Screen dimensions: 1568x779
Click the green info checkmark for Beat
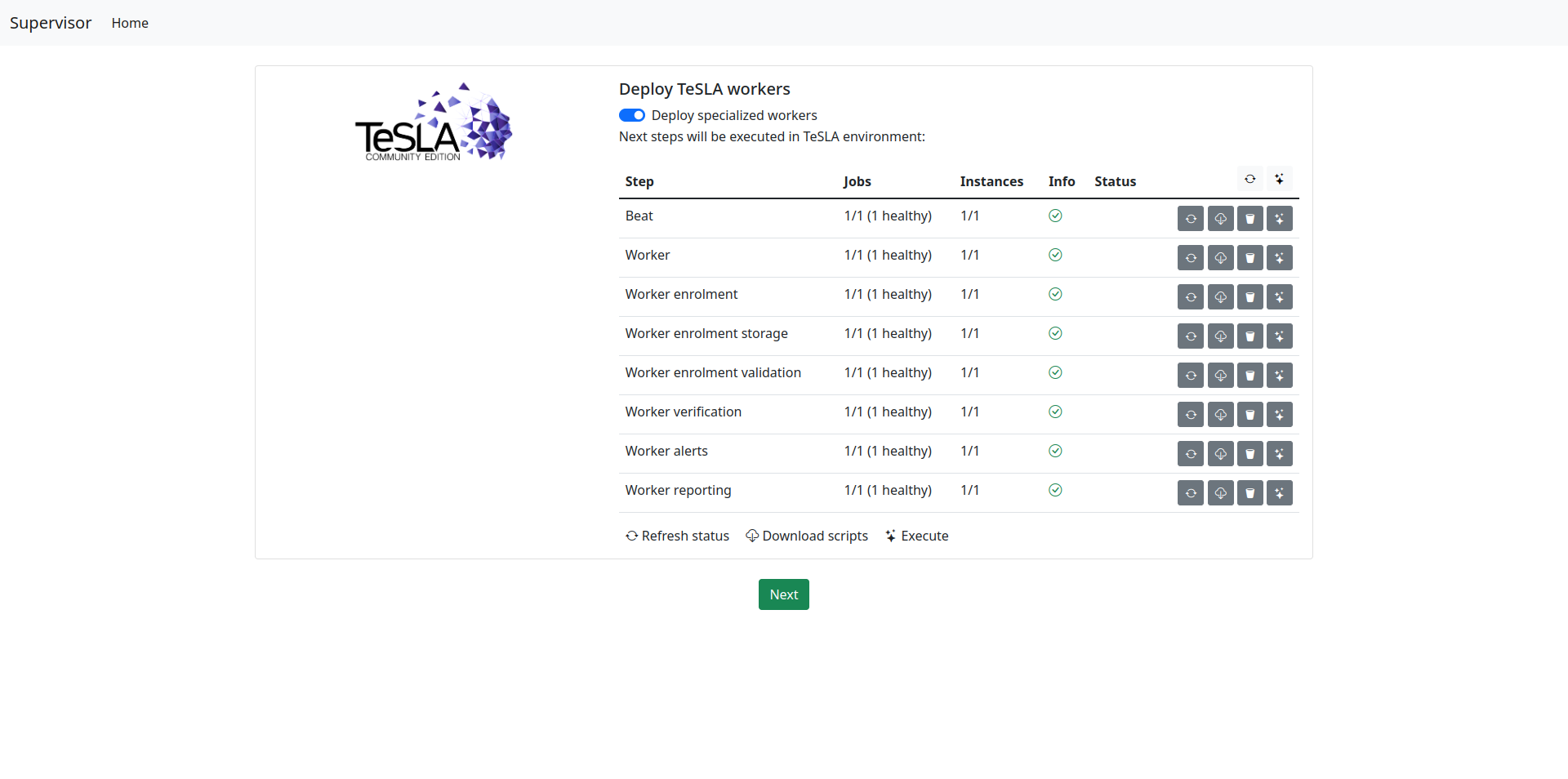1055,216
